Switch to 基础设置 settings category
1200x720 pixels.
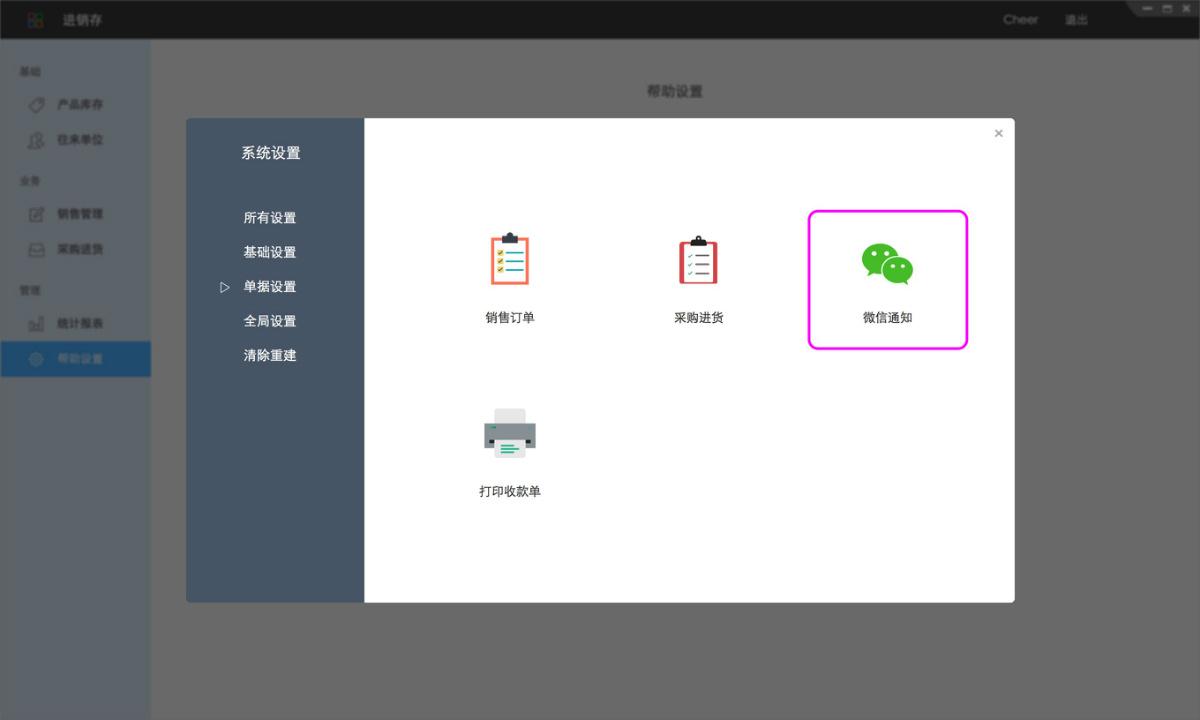point(270,252)
